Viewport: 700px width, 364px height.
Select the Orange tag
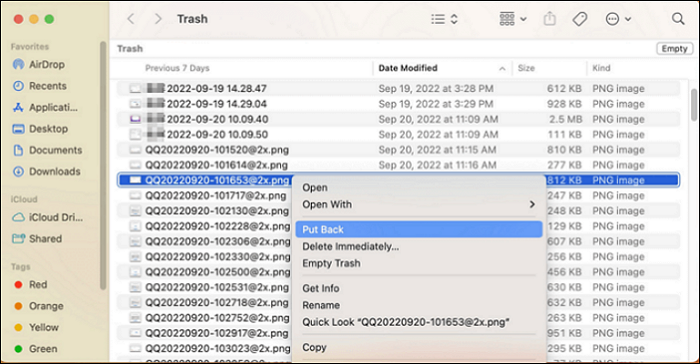click(39, 306)
